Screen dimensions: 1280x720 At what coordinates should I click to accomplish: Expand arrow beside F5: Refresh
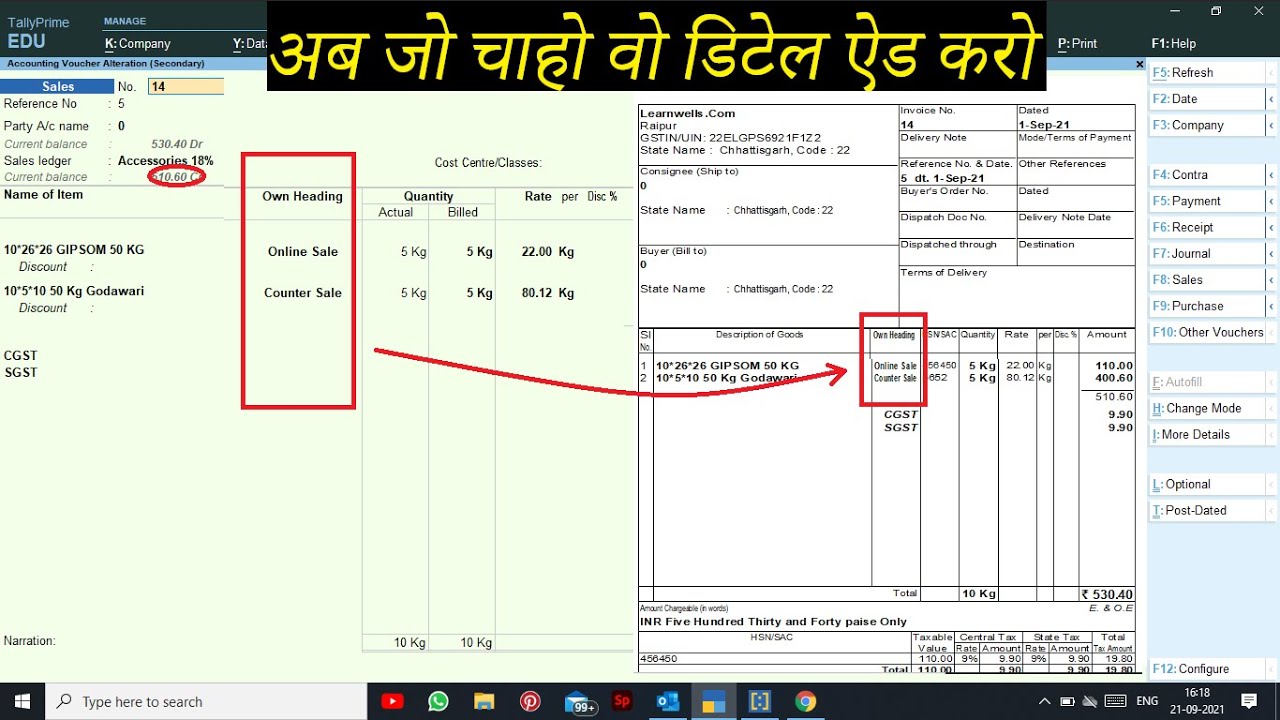(x=1271, y=73)
